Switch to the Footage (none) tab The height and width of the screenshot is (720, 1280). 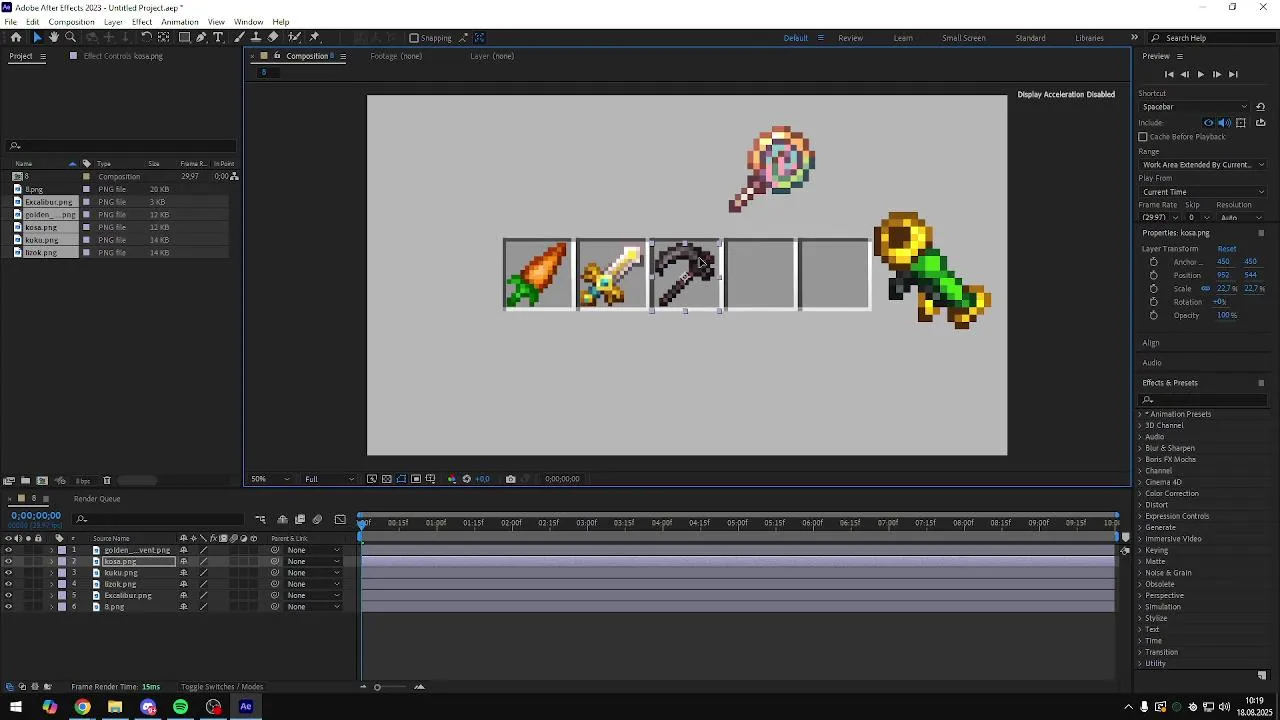click(396, 56)
